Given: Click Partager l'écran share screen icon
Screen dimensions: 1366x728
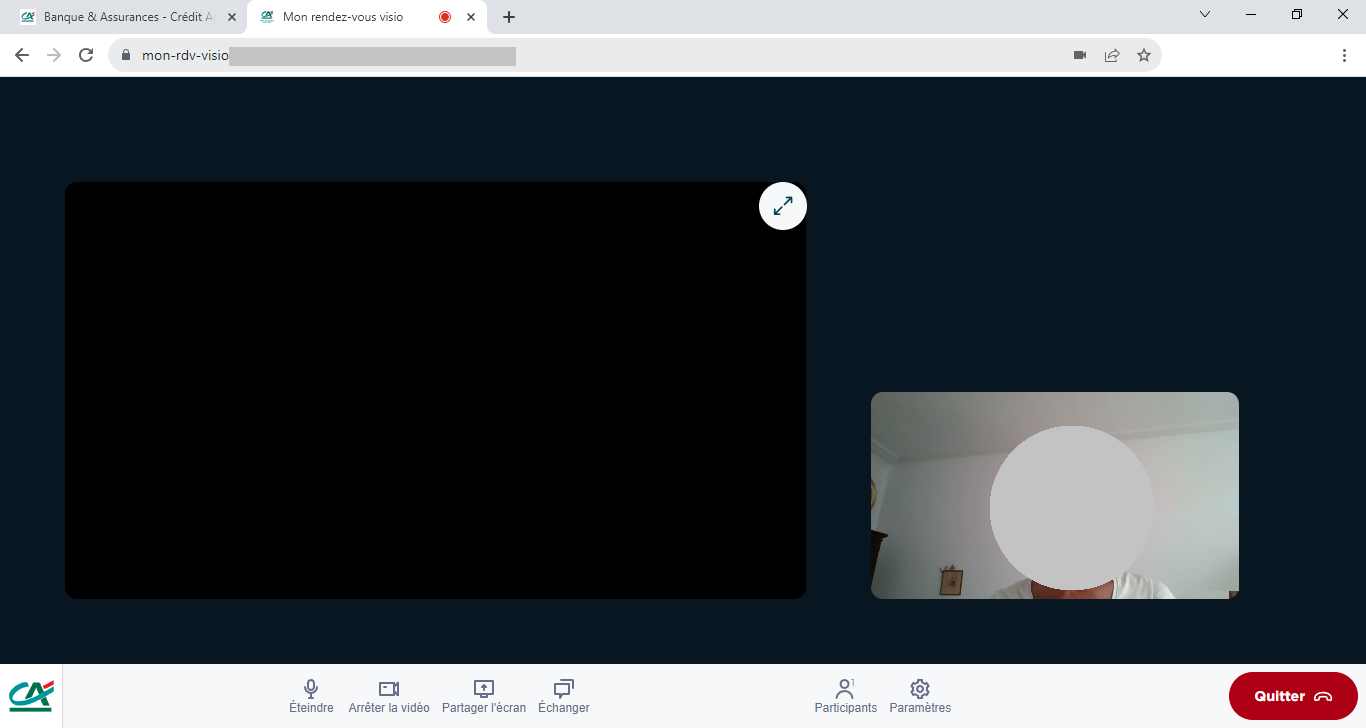Looking at the screenshot, I should (x=483, y=696).
